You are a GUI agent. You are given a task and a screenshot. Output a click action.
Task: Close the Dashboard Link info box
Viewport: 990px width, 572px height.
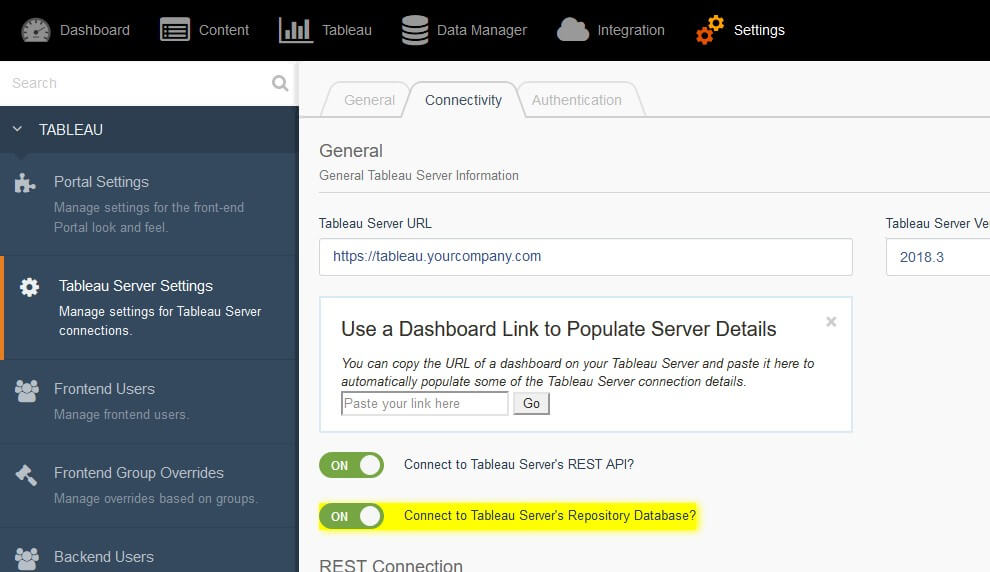tap(831, 321)
